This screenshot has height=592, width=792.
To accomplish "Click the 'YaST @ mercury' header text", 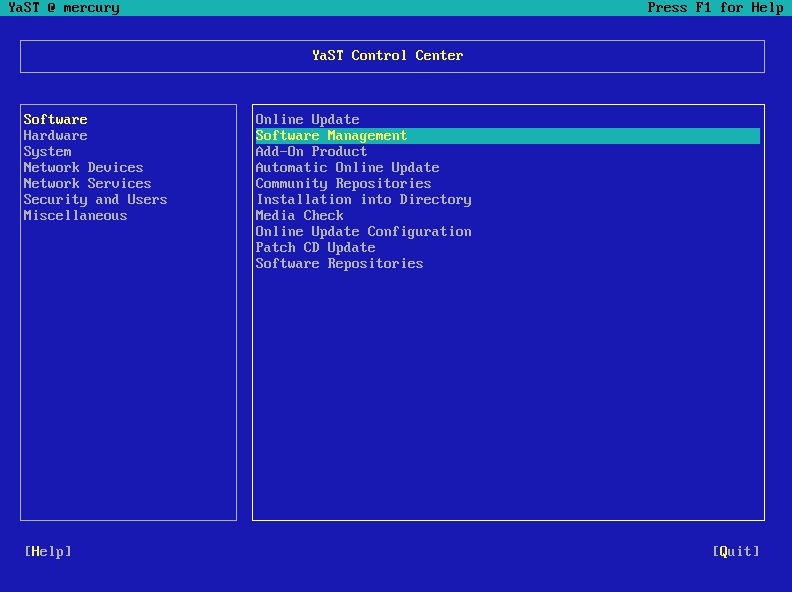I will click(x=64, y=8).
